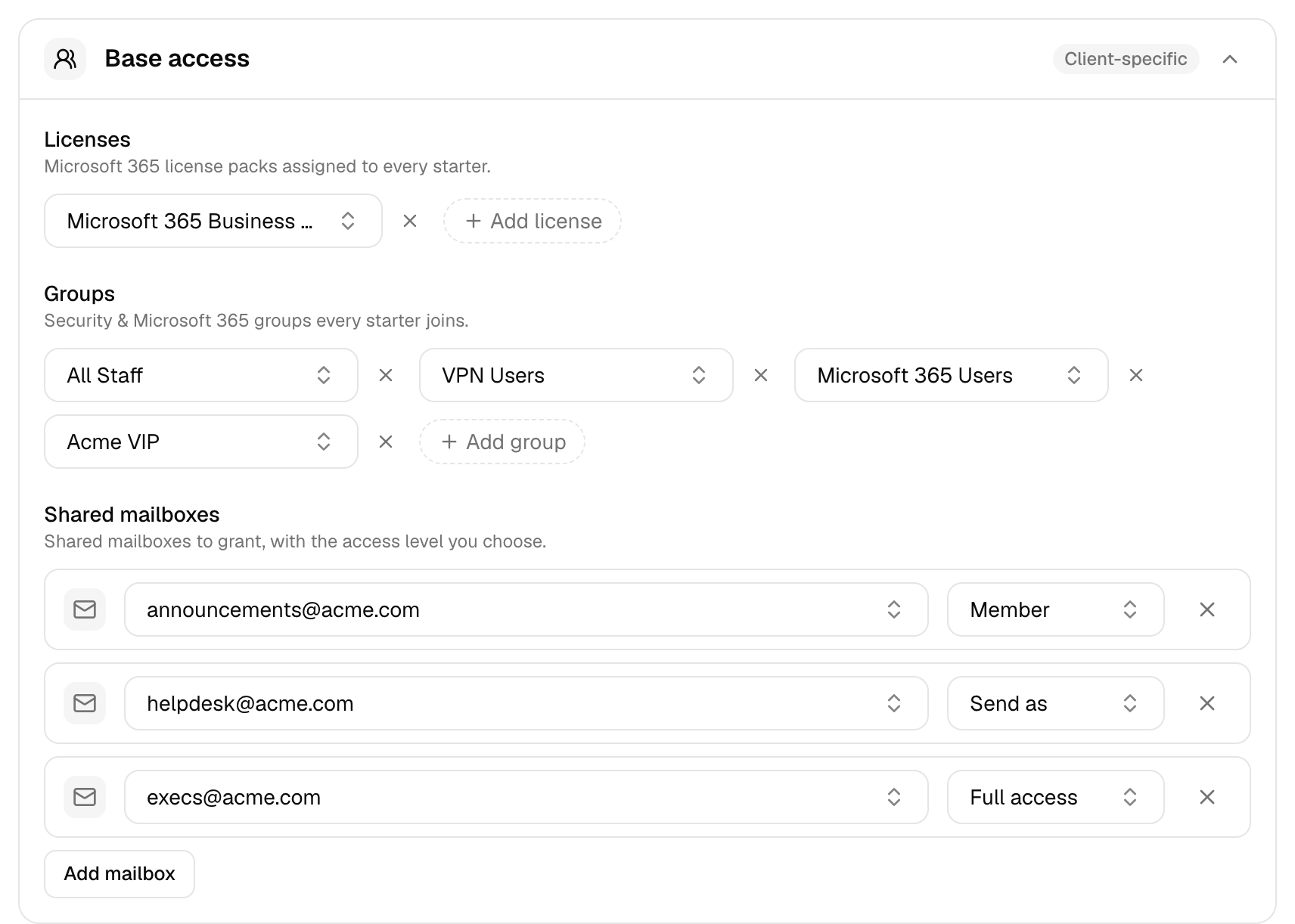
Task: Click 'Shared mailboxes to grant' description text
Action: [x=295, y=541]
